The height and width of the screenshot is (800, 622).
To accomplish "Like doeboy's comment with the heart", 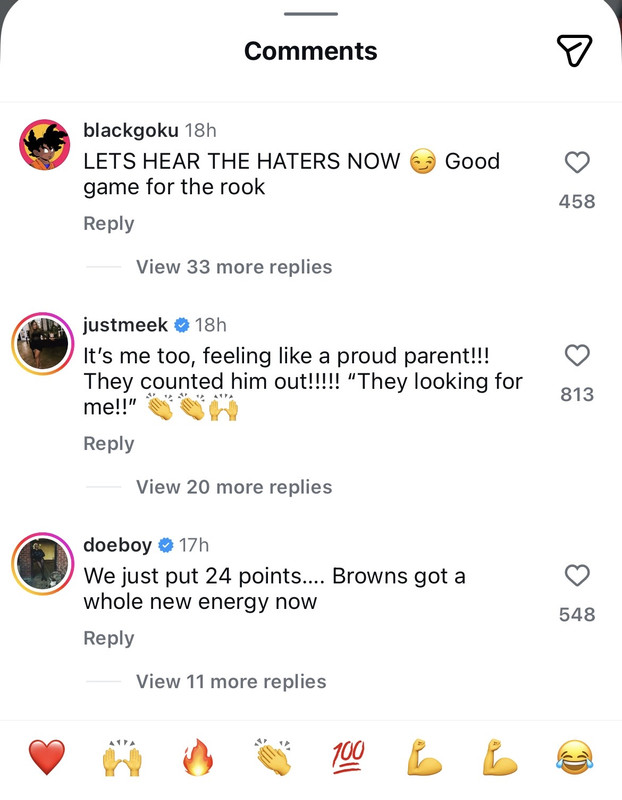I will pyautogui.click(x=577, y=576).
